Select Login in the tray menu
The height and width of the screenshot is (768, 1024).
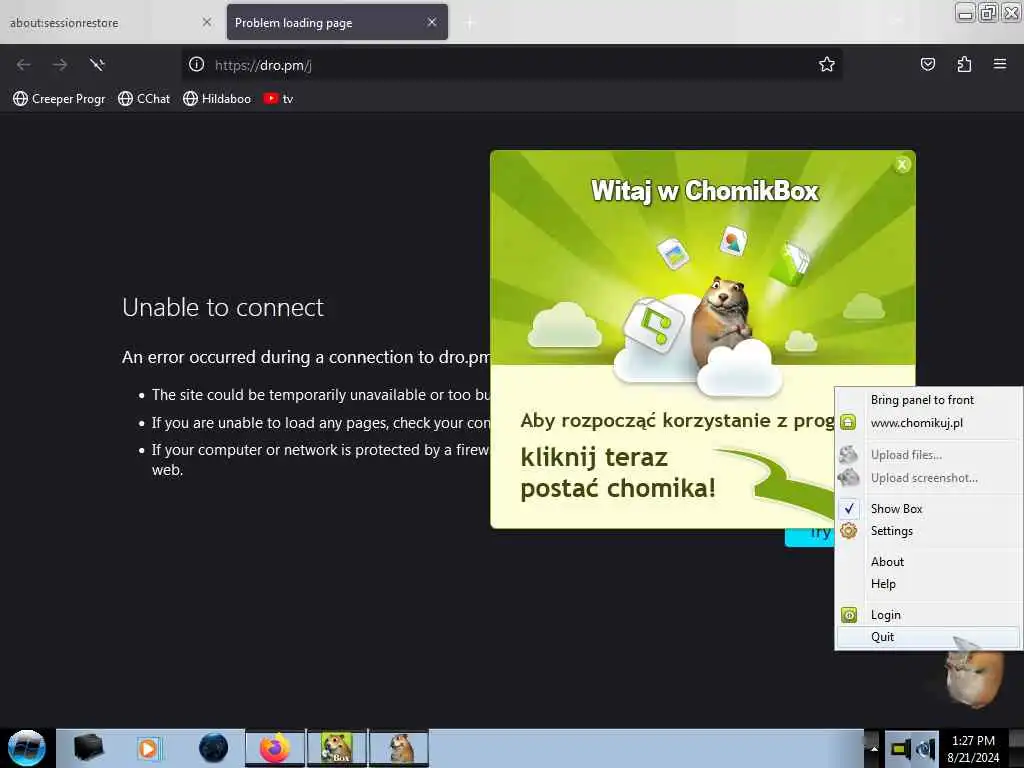(x=928, y=615)
